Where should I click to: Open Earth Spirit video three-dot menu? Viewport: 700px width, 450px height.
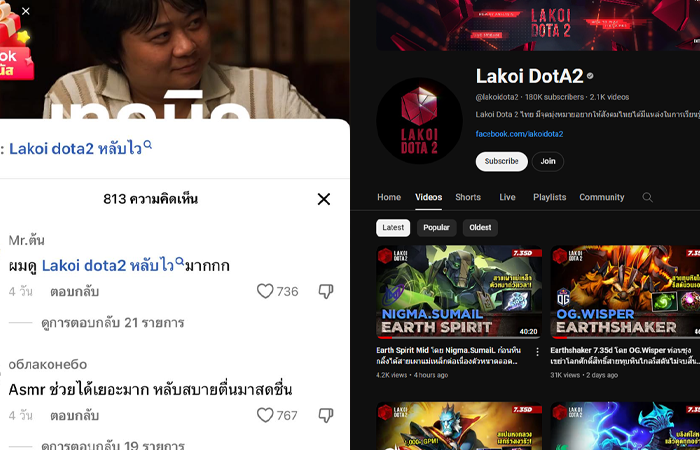pos(538,352)
